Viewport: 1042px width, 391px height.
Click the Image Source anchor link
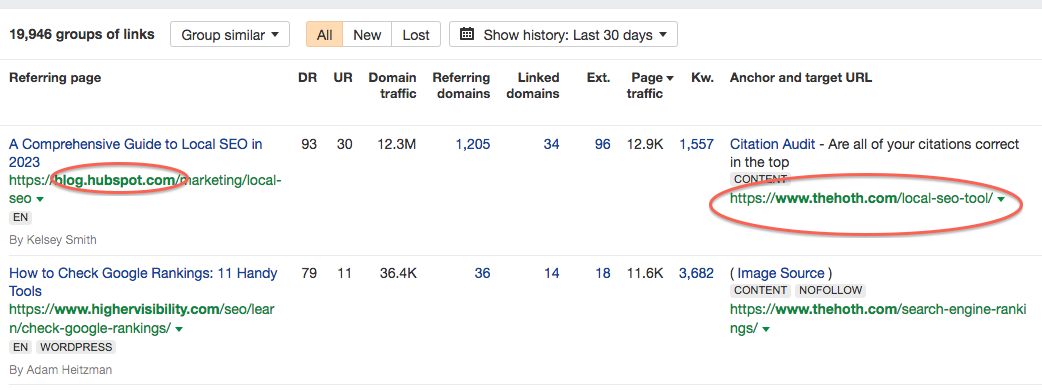(781, 273)
